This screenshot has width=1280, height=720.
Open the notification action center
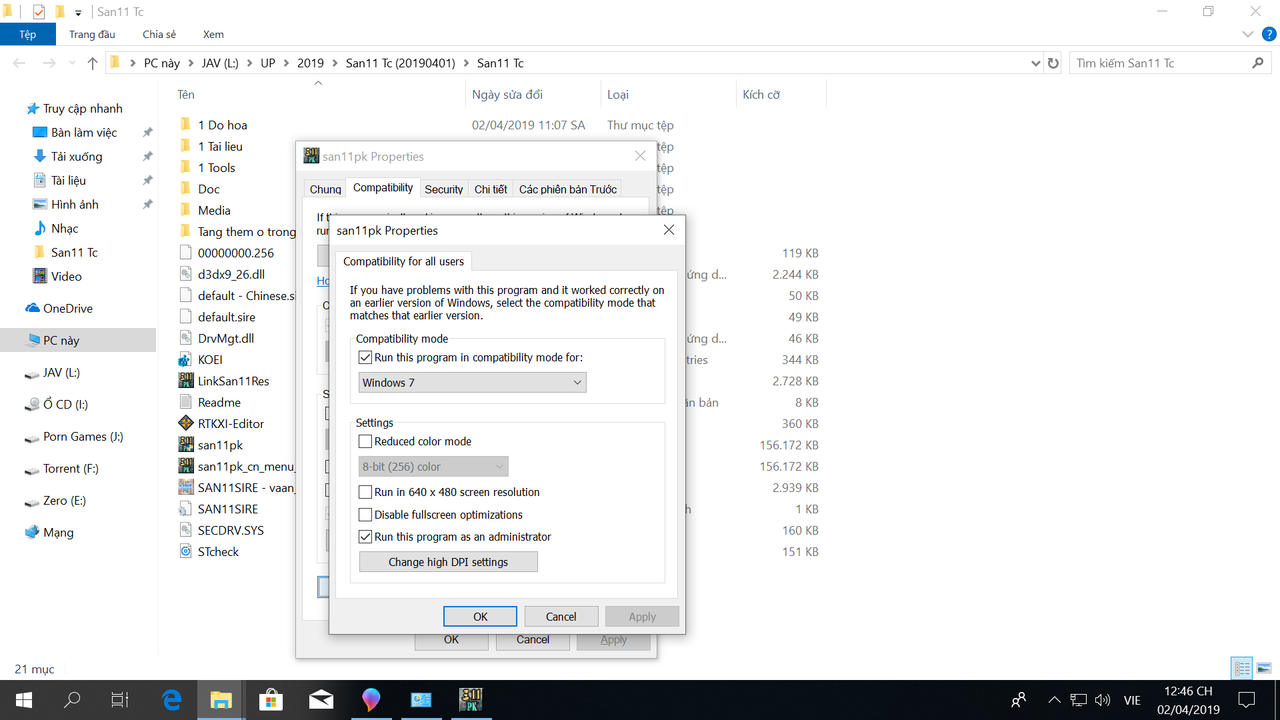click(1246, 700)
